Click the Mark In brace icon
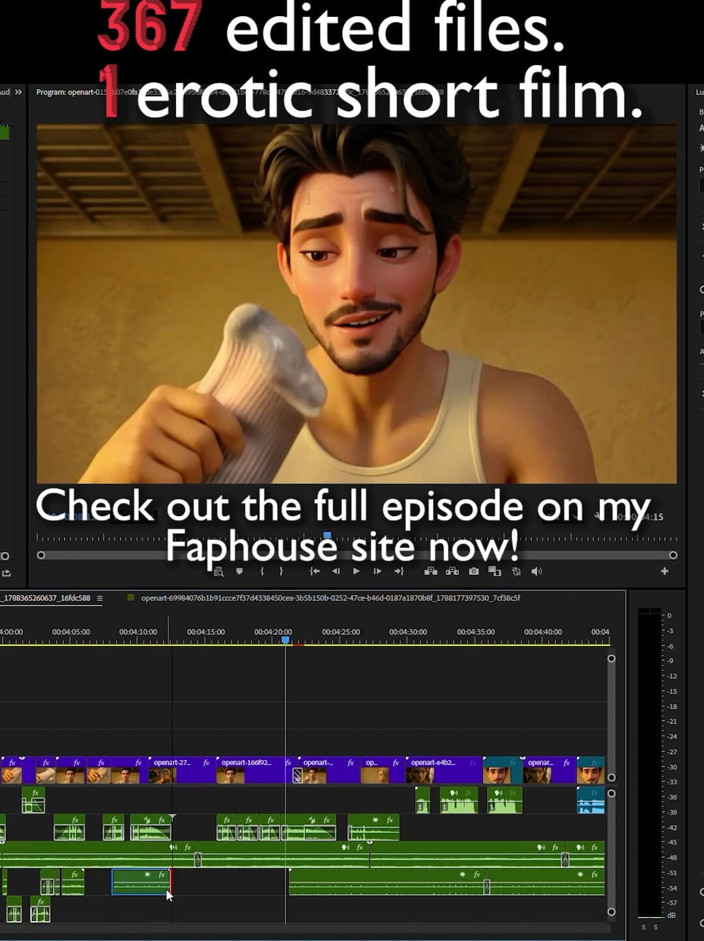704x941 pixels. 262,571
